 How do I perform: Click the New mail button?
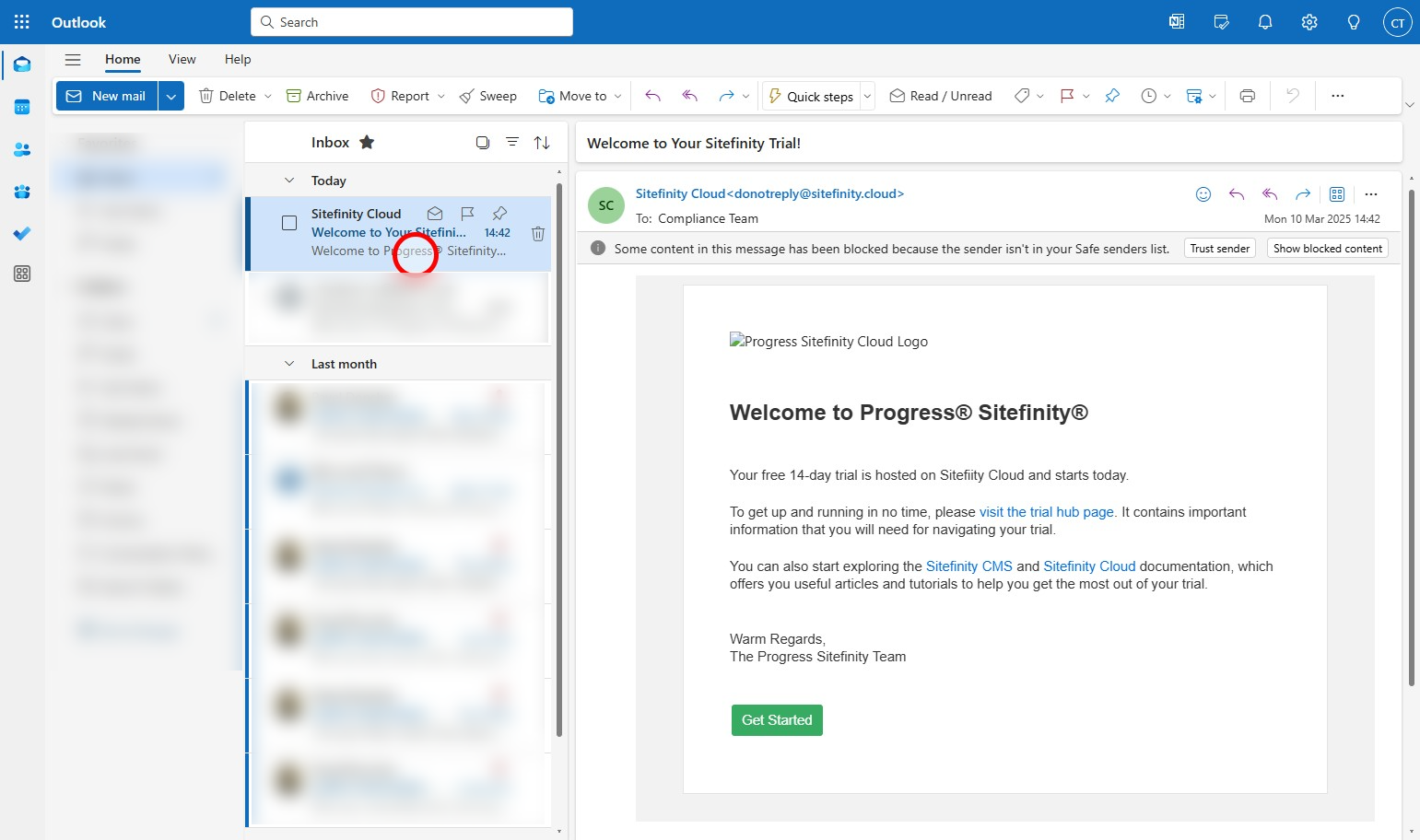click(107, 96)
